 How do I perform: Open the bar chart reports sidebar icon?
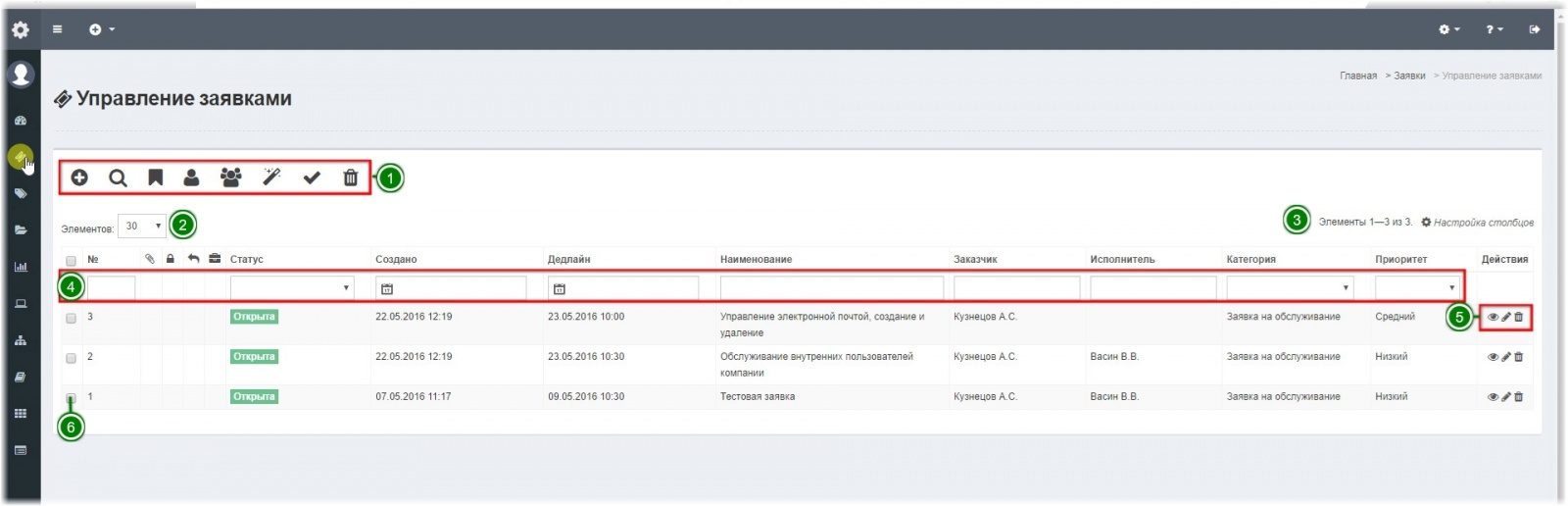click(21, 267)
